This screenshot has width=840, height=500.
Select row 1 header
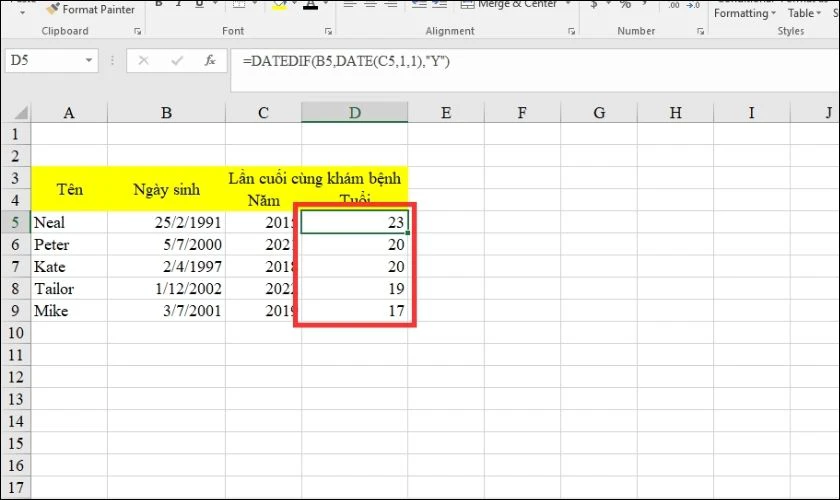(x=16, y=133)
